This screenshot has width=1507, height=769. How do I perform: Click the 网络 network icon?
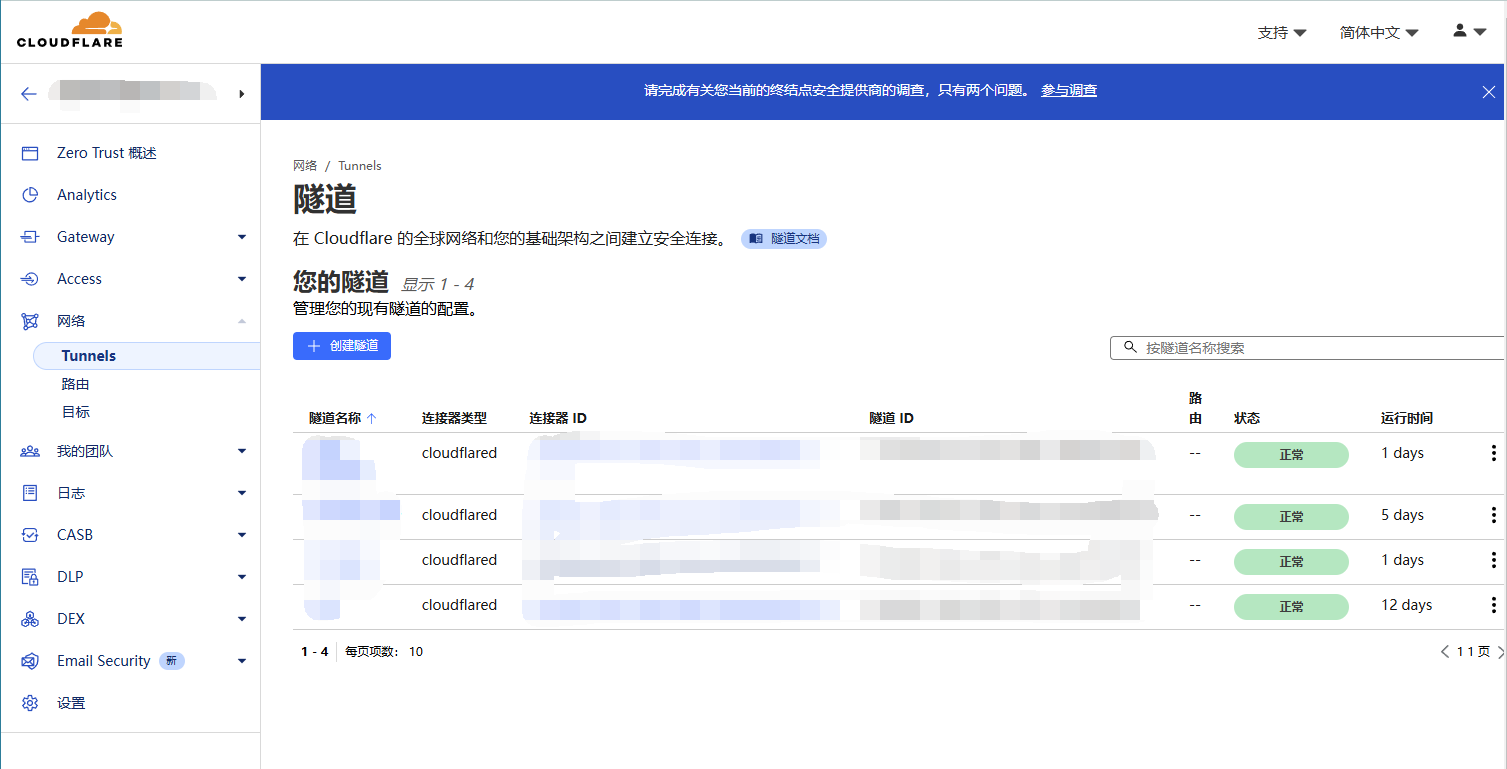tap(30, 321)
